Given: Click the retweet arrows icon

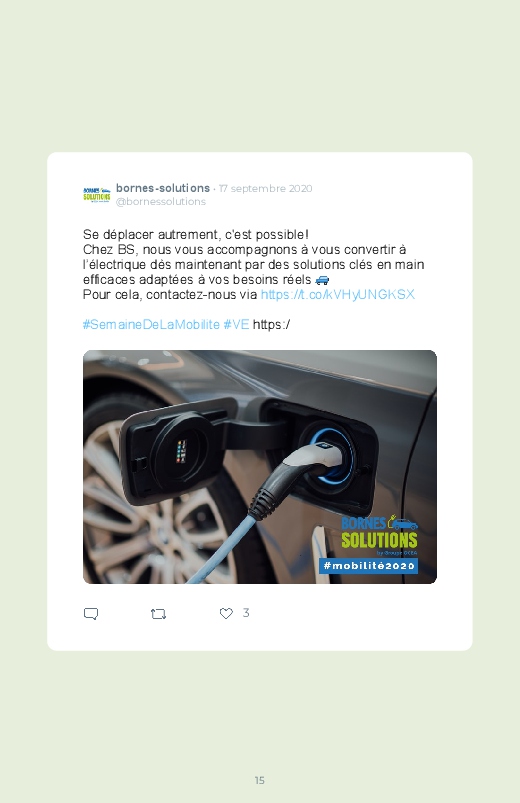Looking at the screenshot, I should coord(158,614).
